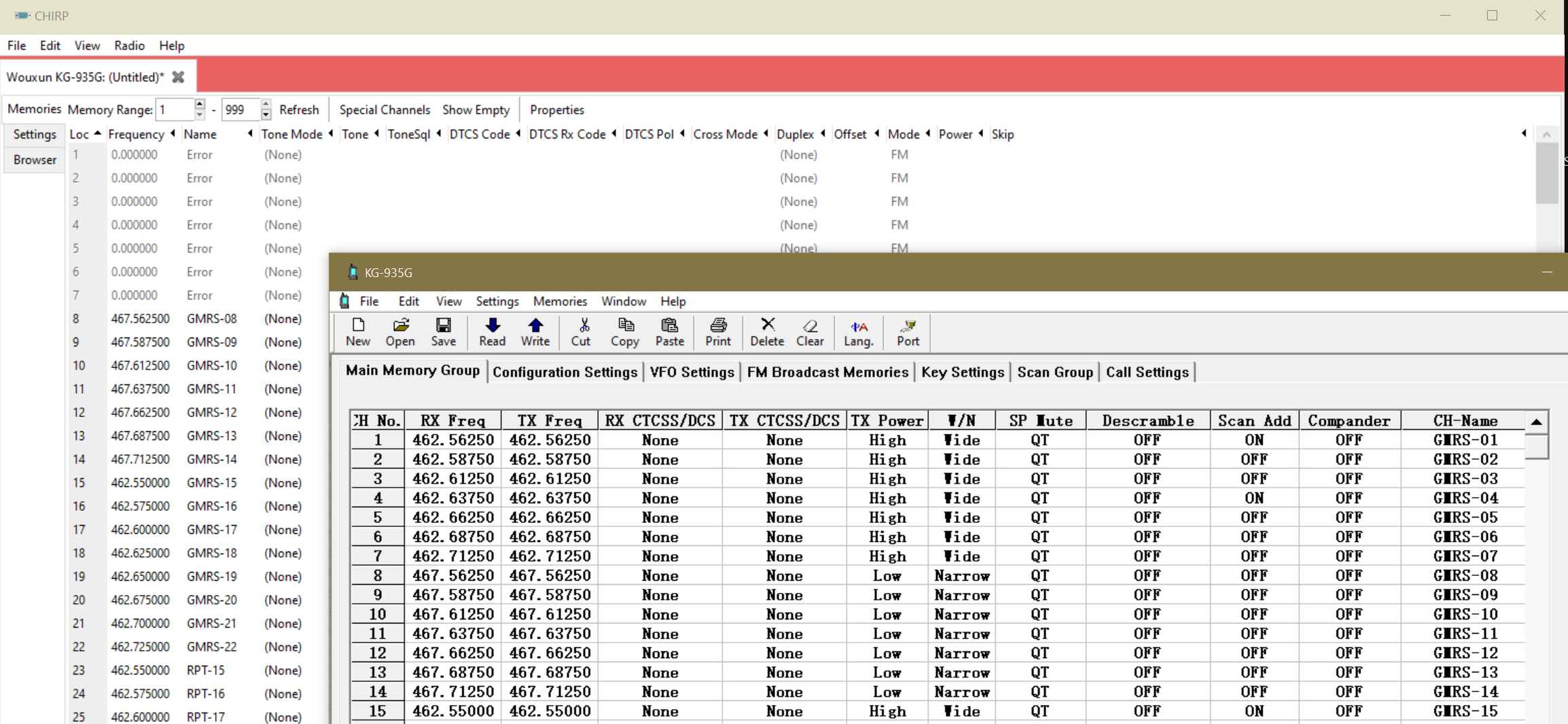1568x724 pixels.
Task: Minimize the KG-935G window
Action: point(1547,272)
